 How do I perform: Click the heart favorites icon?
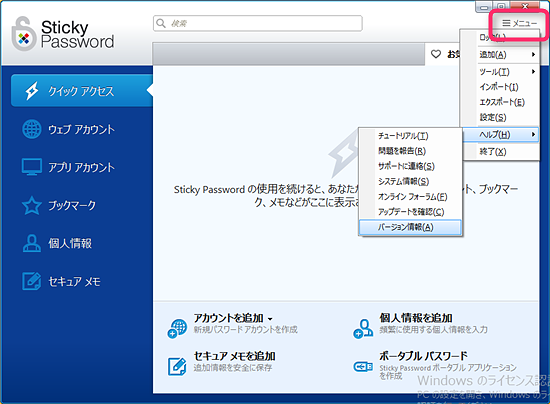(x=436, y=54)
